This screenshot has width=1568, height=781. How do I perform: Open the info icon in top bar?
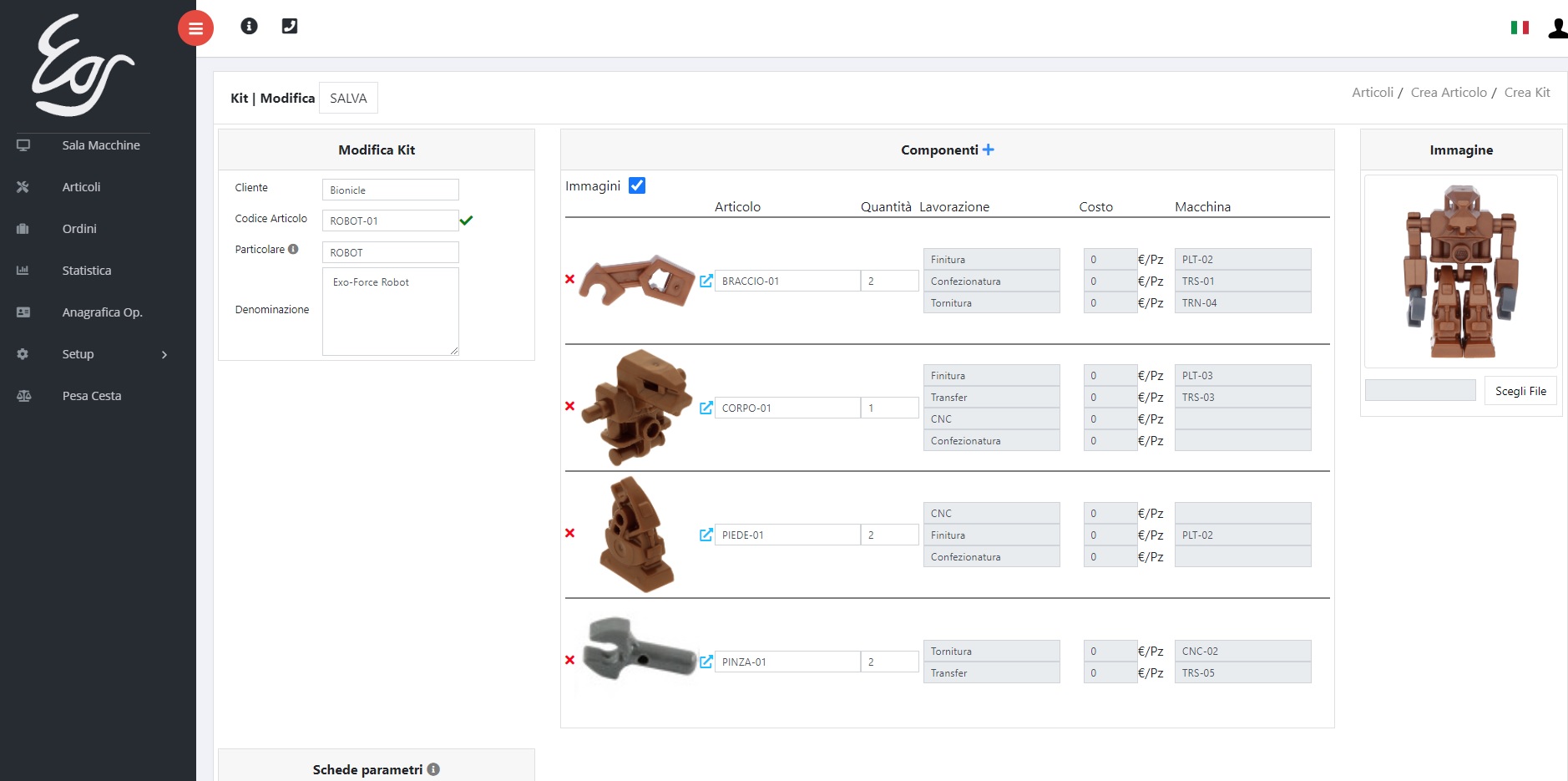point(249,26)
